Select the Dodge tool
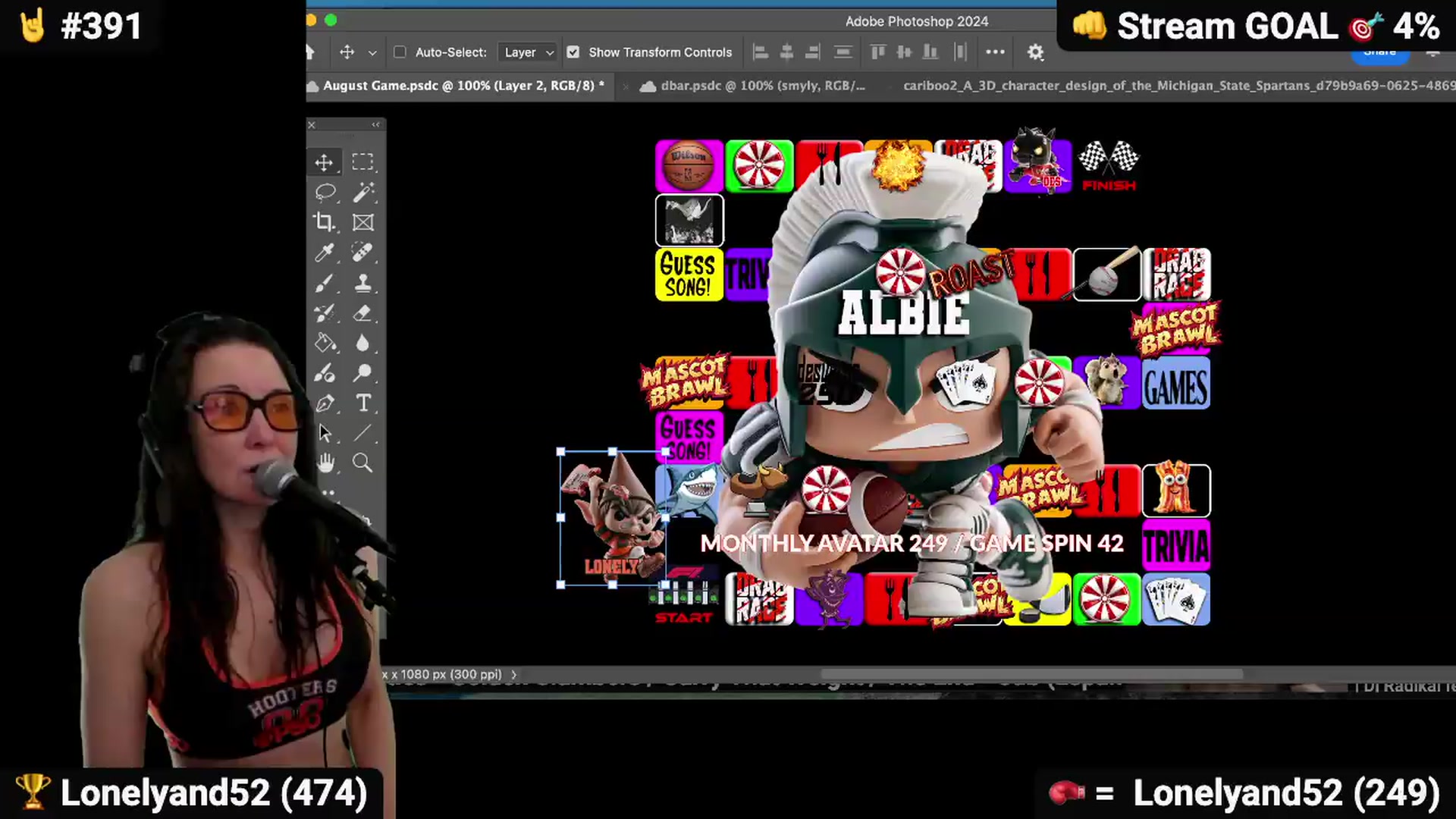 click(362, 372)
